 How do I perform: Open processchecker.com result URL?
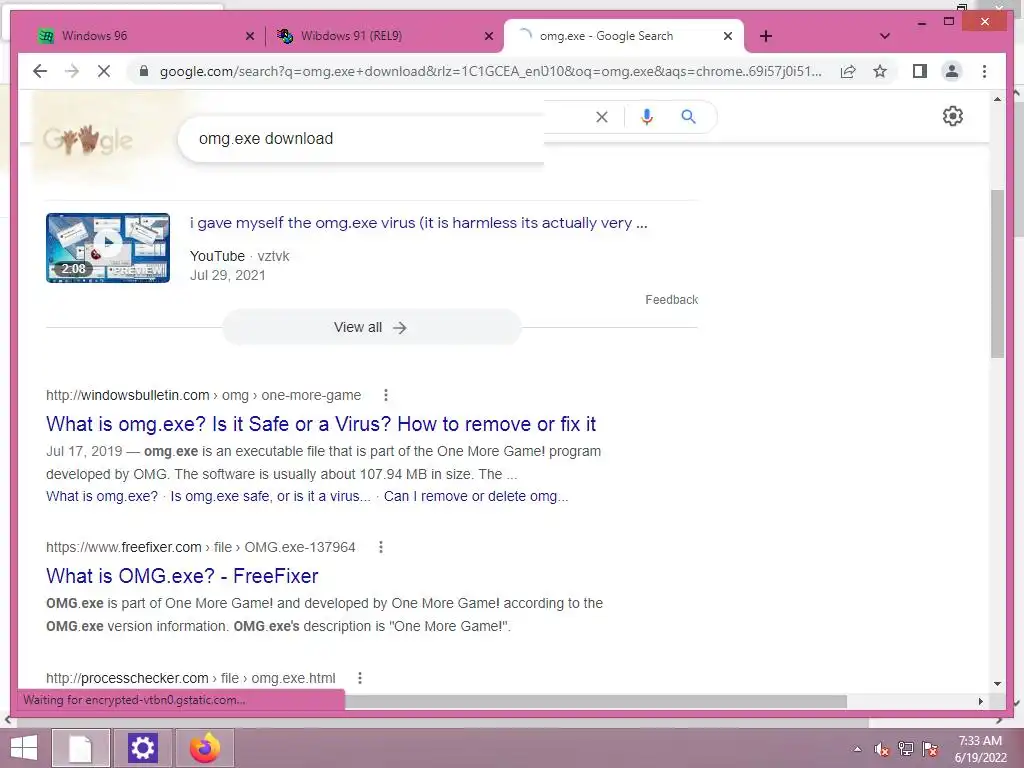(191, 679)
